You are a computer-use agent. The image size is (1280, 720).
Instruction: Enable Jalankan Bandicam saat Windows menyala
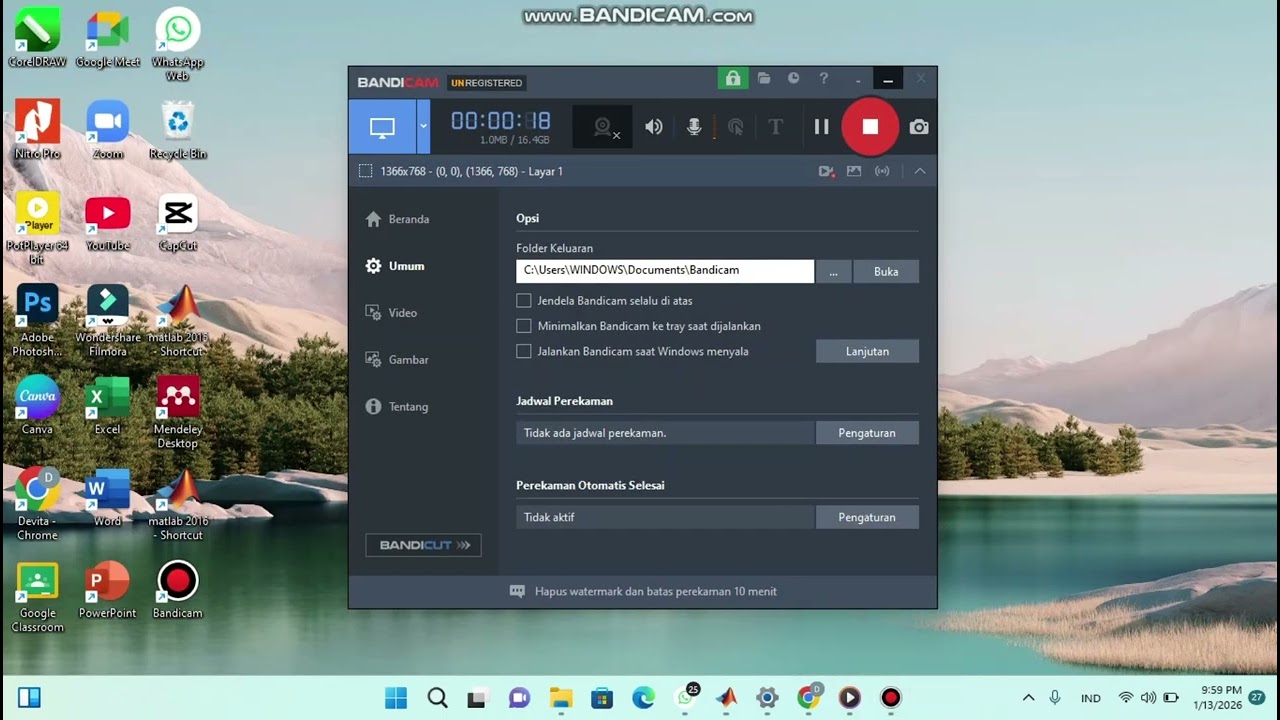pyautogui.click(x=524, y=351)
